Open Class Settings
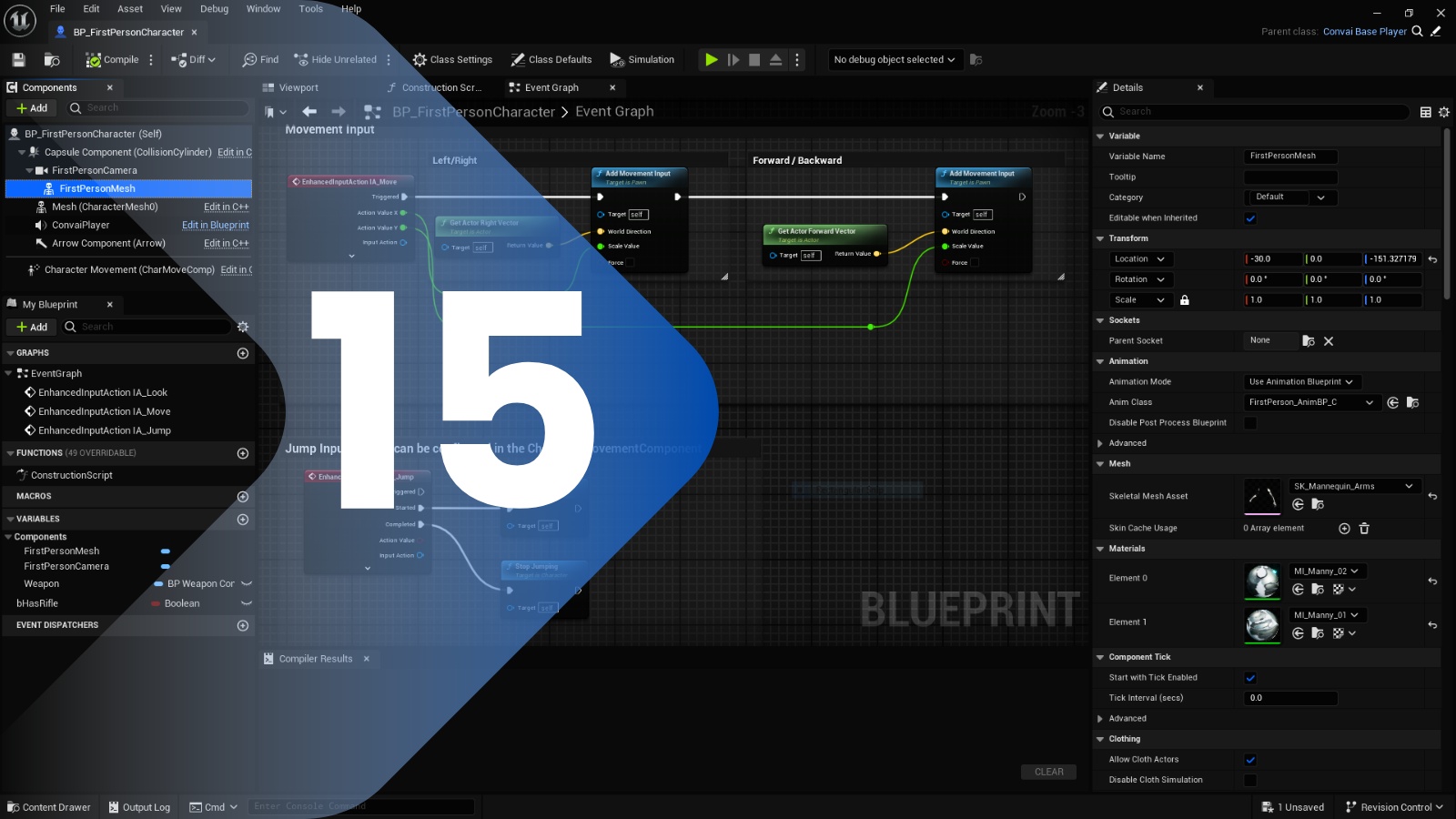1456x819 pixels. point(452,60)
